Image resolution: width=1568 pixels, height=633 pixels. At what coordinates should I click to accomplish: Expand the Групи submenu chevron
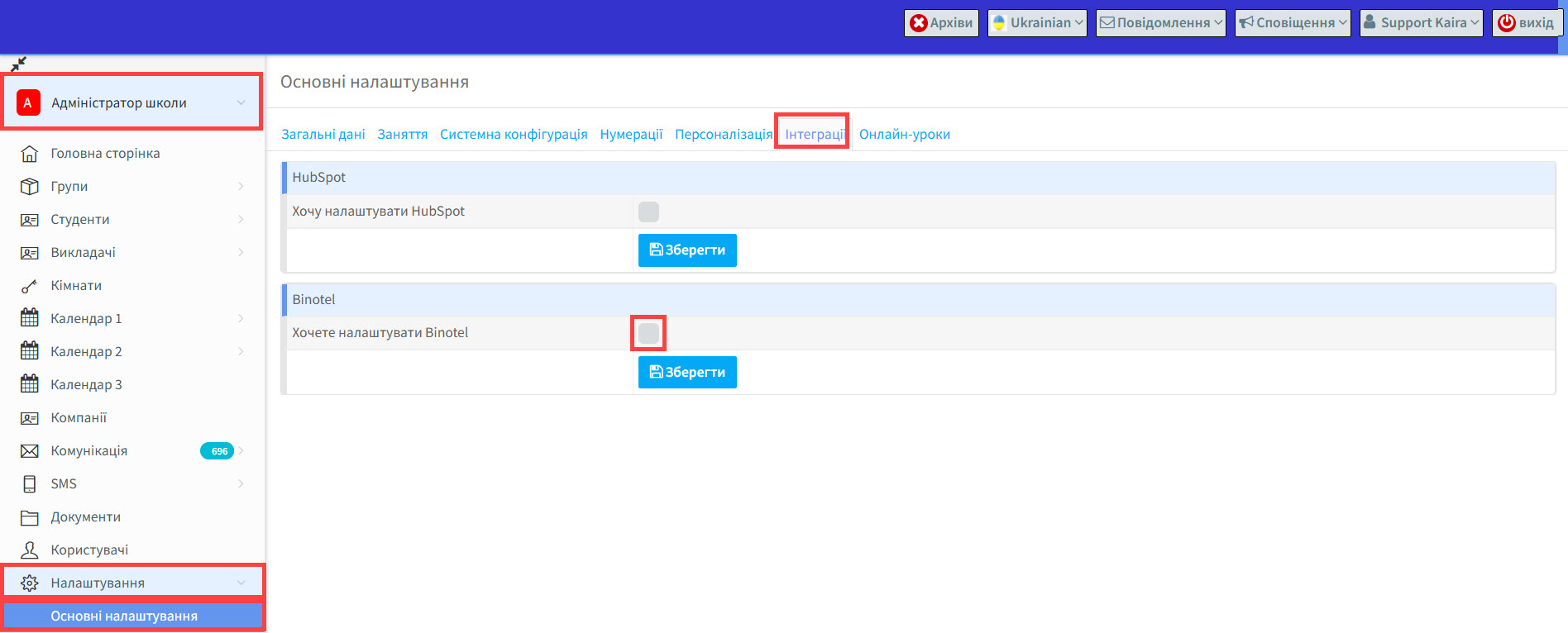(x=241, y=187)
